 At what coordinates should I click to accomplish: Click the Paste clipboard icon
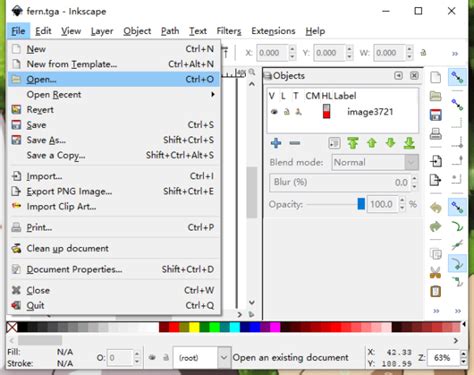tap(435, 291)
